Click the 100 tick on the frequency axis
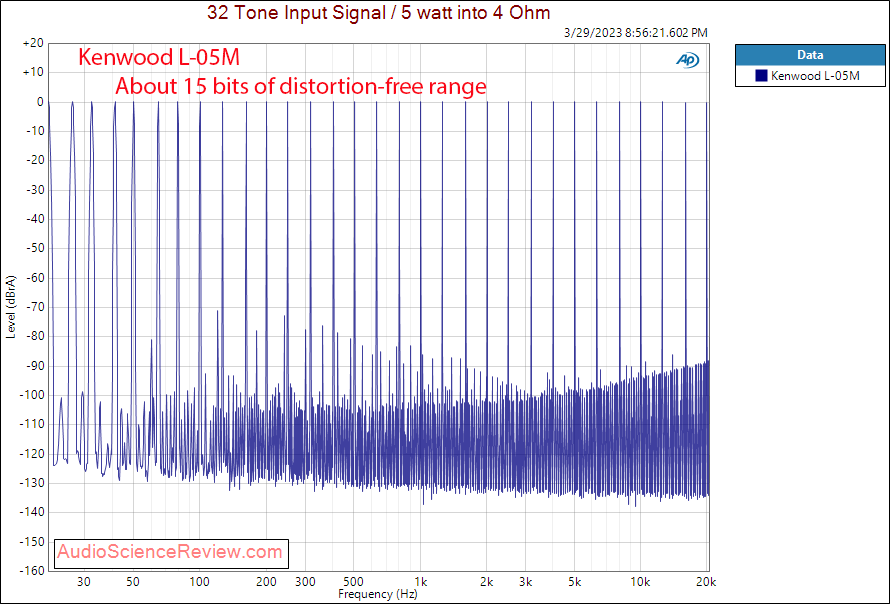This screenshot has height=604, width=890. point(199,582)
